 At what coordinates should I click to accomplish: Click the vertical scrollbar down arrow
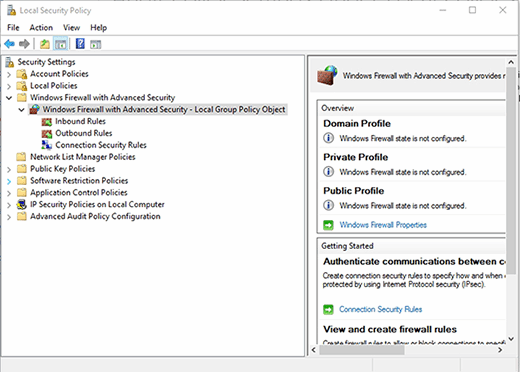tap(511, 339)
